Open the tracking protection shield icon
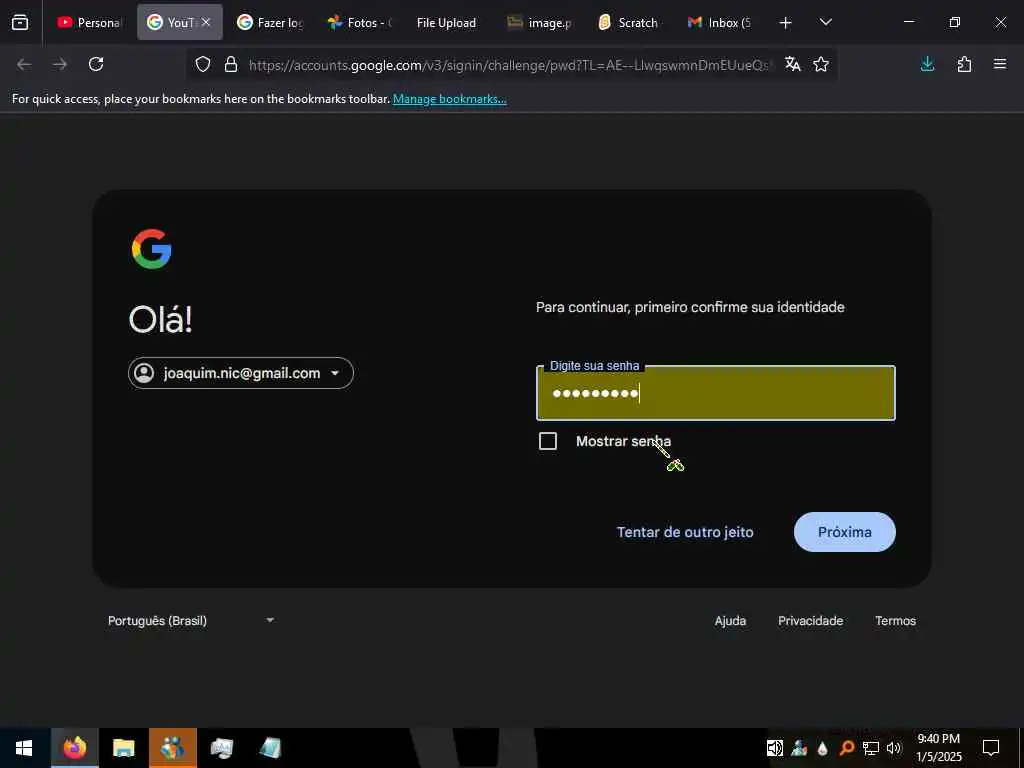1024x768 pixels. click(x=203, y=64)
